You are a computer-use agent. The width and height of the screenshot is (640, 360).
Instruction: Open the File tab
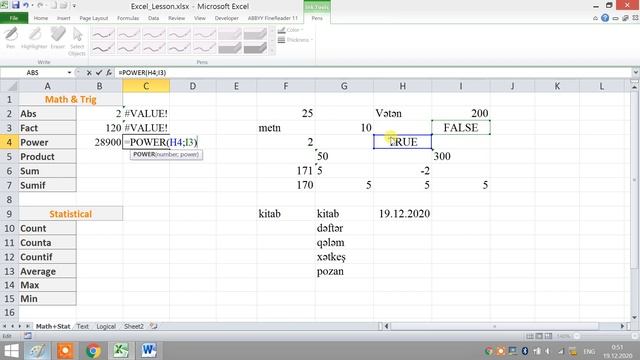tap(14, 18)
